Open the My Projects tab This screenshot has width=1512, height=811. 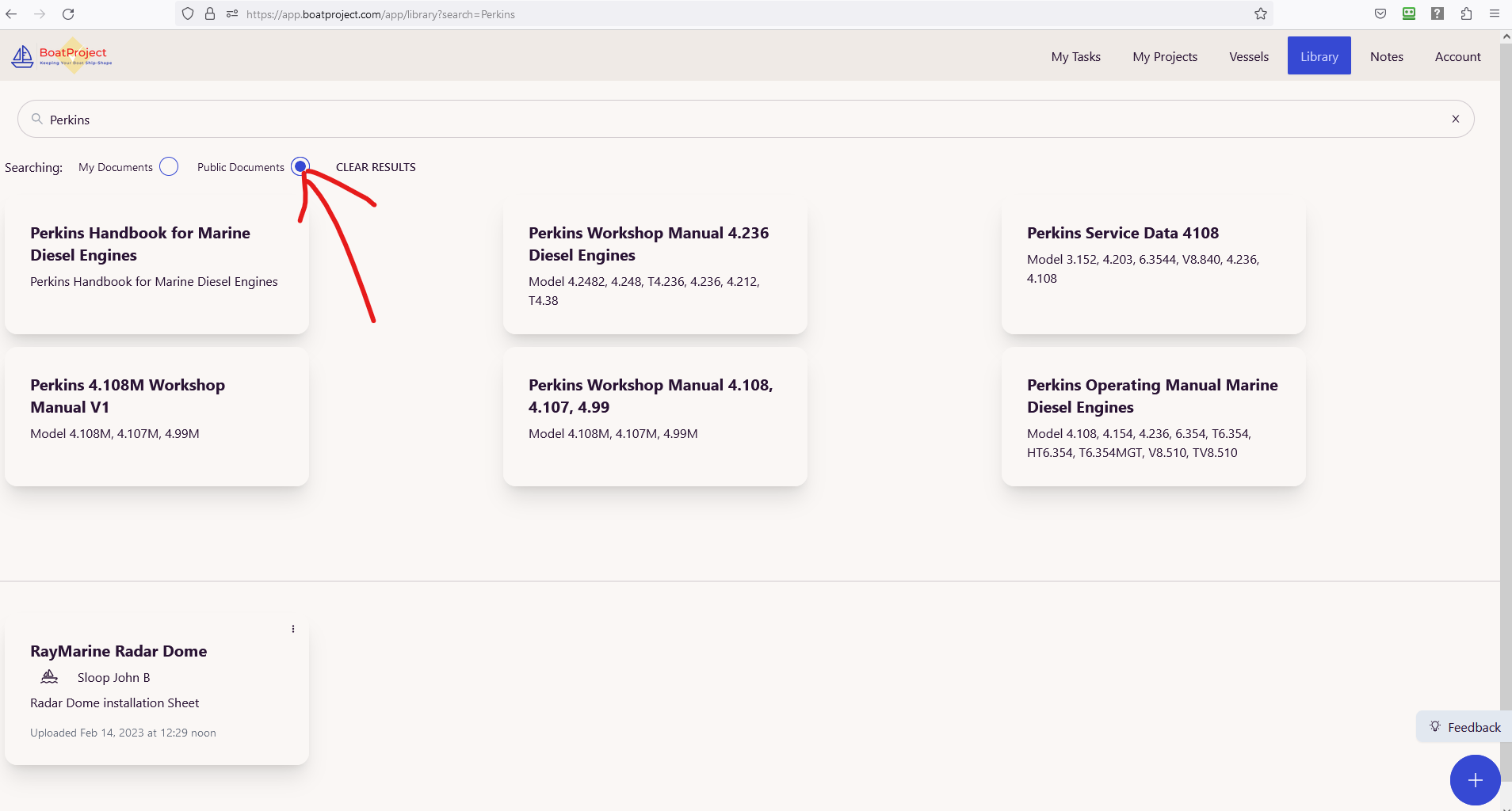pos(1165,56)
